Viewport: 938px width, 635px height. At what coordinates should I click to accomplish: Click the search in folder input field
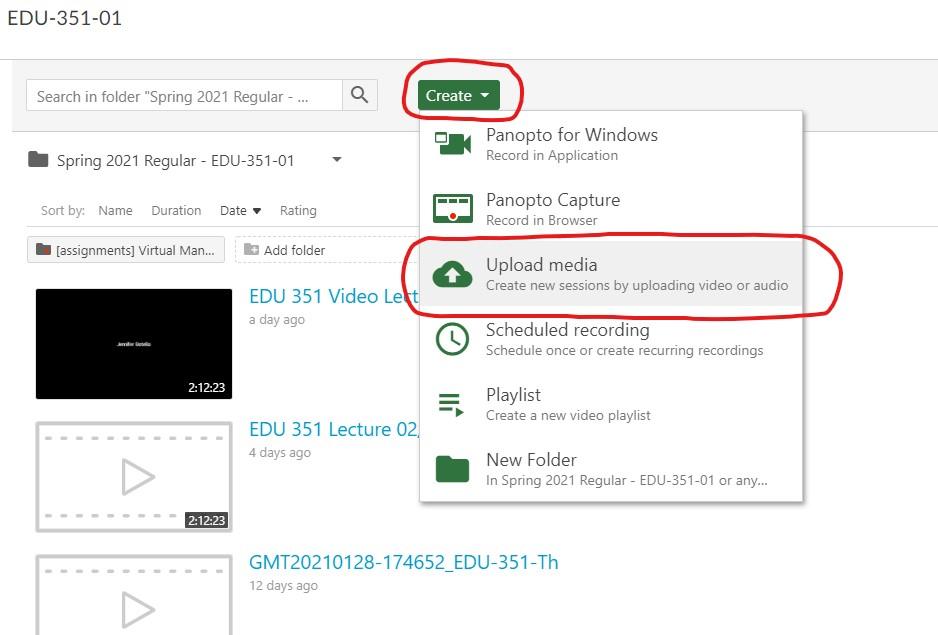pyautogui.click(x=184, y=95)
